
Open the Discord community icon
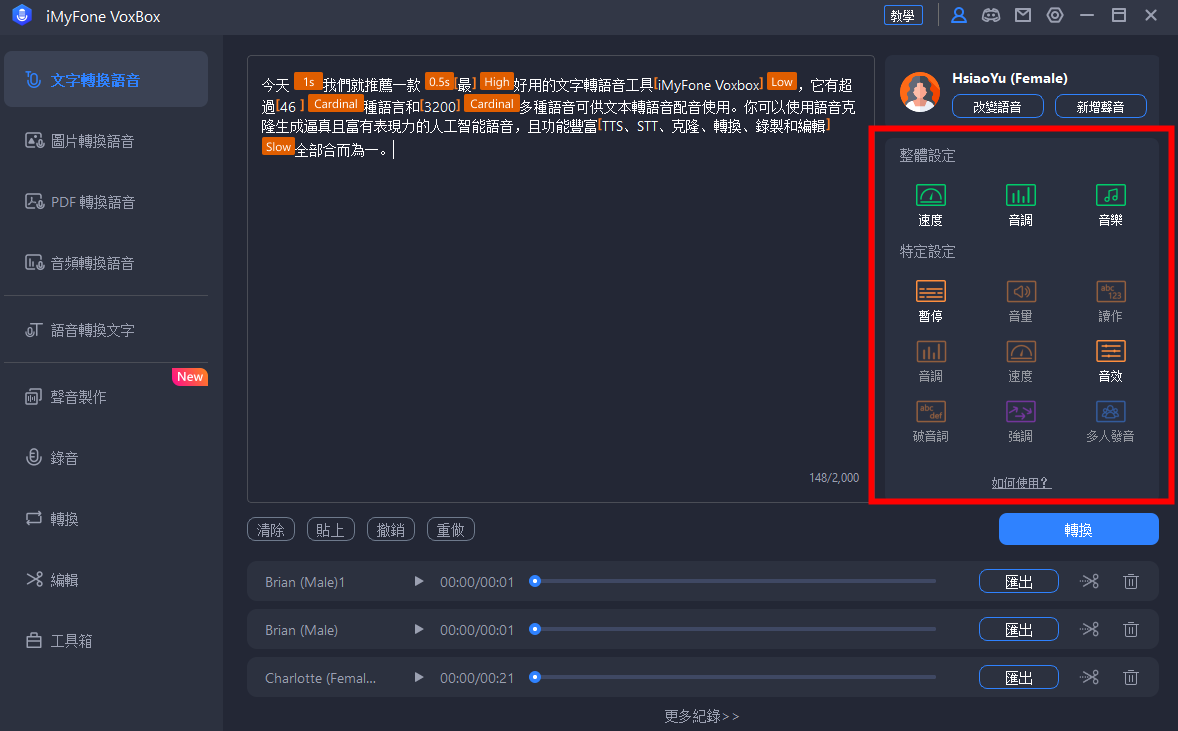pyautogui.click(x=991, y=15)
